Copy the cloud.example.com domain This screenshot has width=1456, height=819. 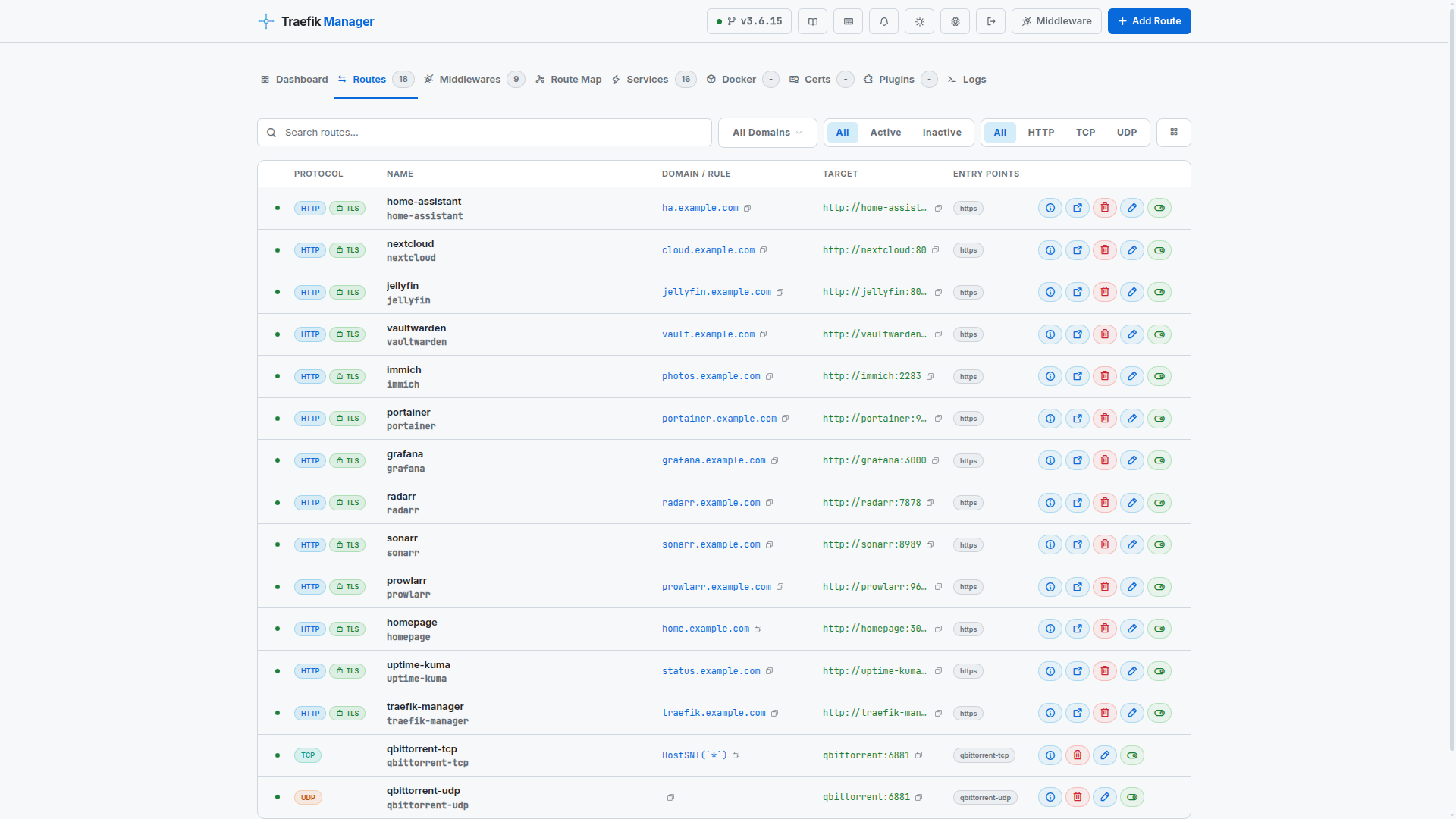point(764,250)
